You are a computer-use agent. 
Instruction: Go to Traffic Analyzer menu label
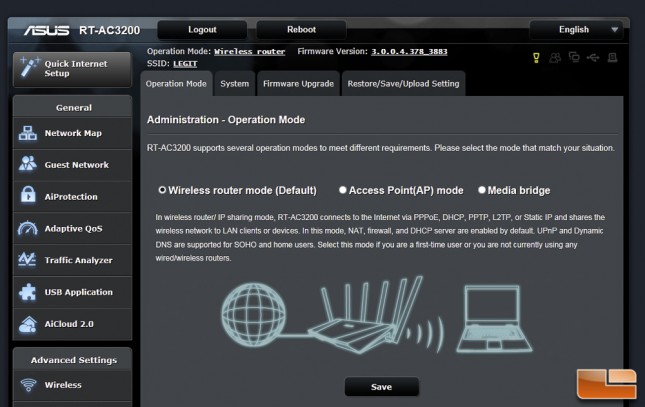coord(78,260)
